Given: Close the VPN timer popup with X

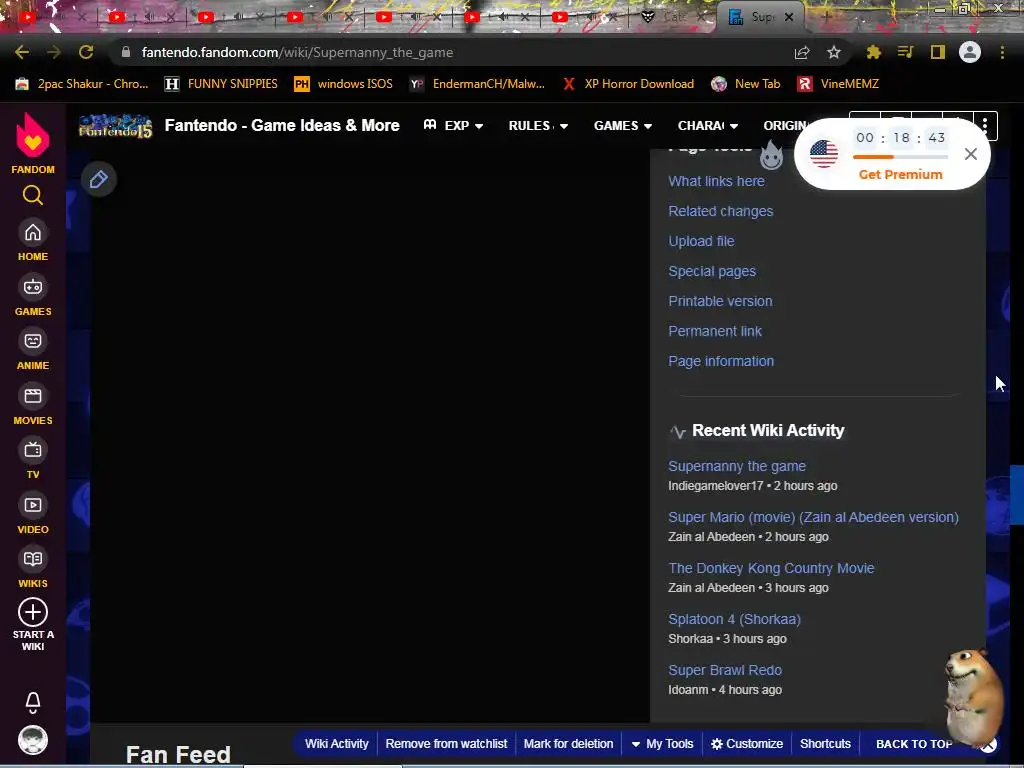Looking at the screenshot, I should coord(970,154).
